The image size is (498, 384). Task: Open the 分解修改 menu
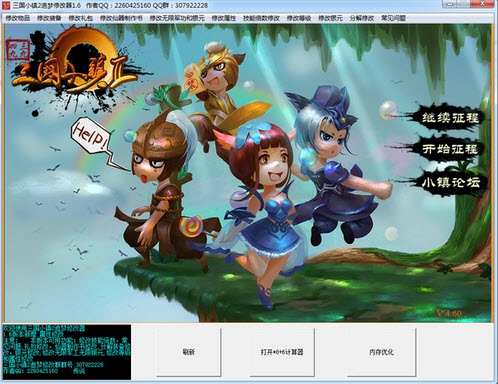click(362, 18)
